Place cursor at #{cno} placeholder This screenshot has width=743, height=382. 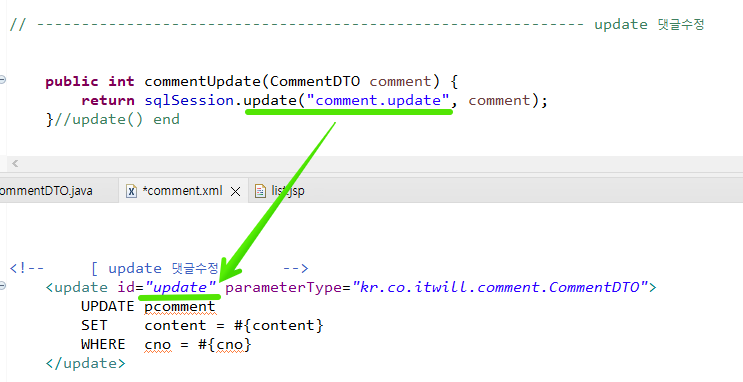(x=224, y=345)
